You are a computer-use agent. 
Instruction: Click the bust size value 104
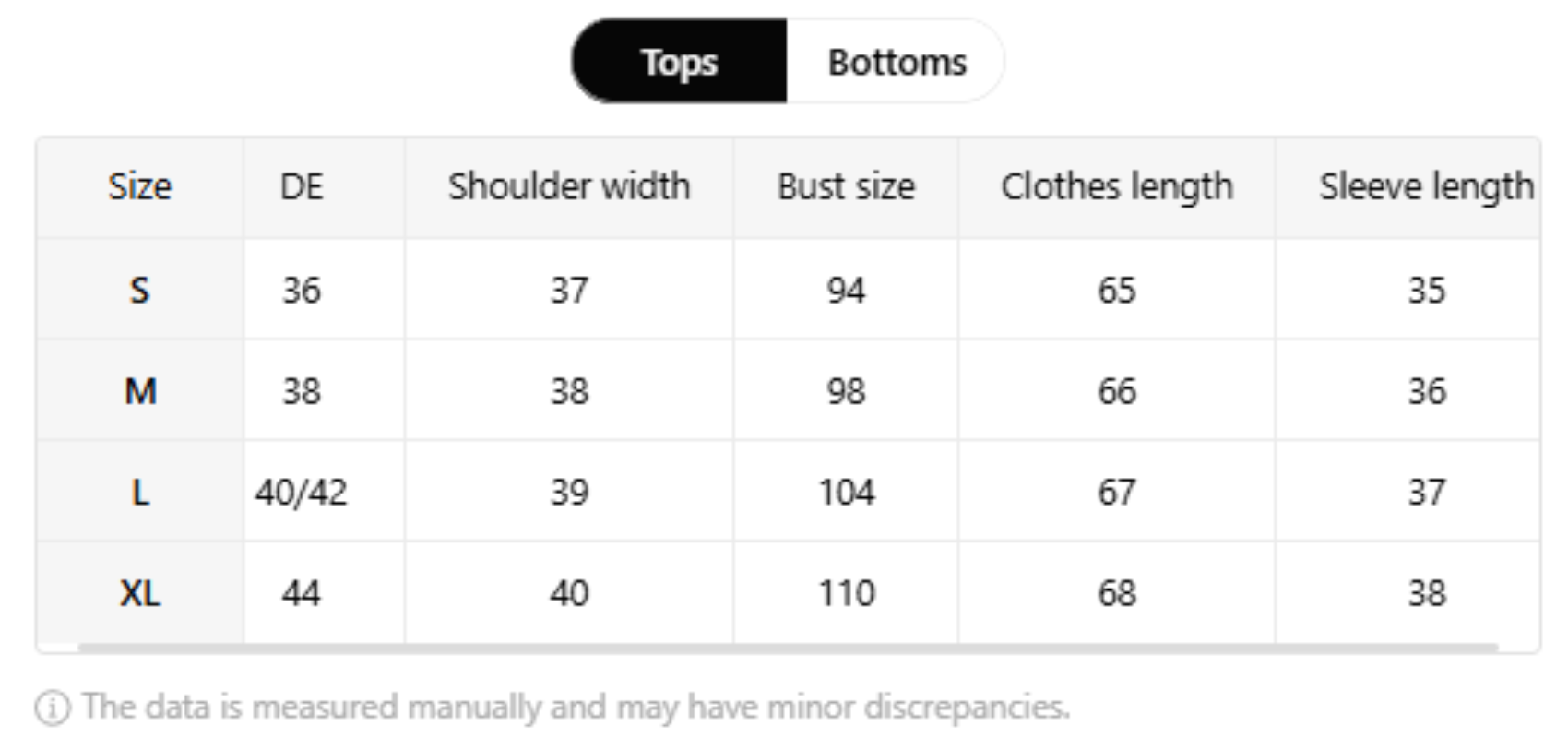point(846,493)
